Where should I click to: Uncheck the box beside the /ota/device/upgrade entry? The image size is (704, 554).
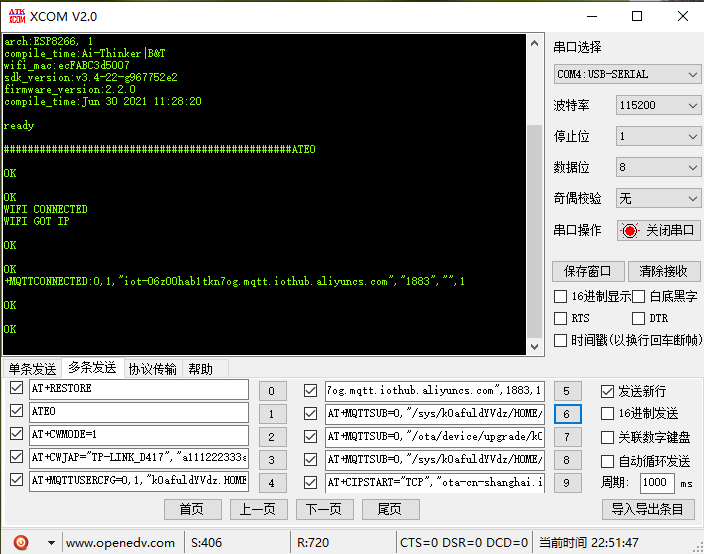(310, 436)
